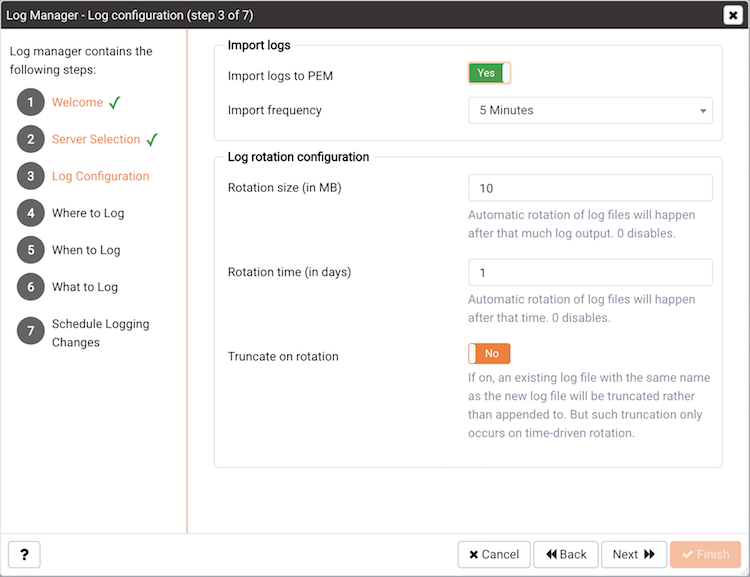Click the Cancel button
This screenshot has height=577, width=750.
tap(494, 555)
